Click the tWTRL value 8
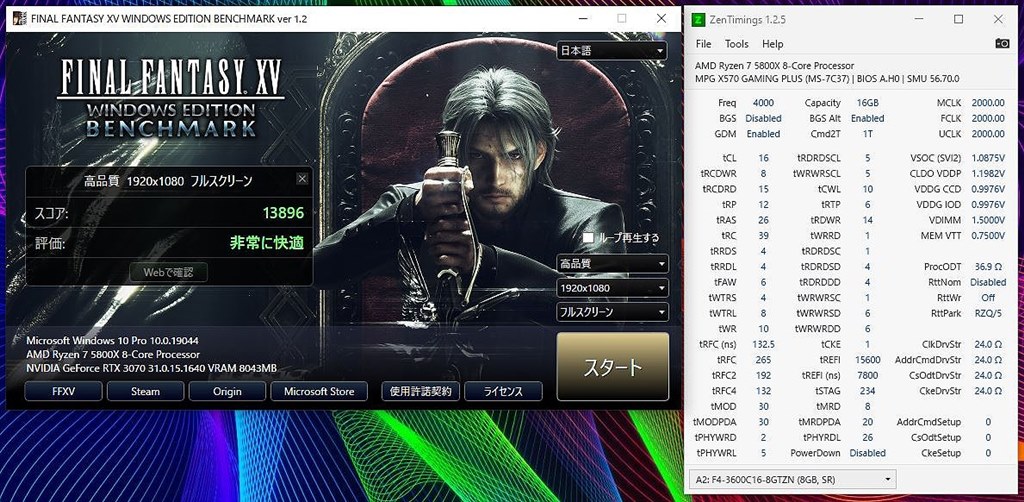Image resolution: width=1024 pixels, height=502 pixels. pos(763,313)
